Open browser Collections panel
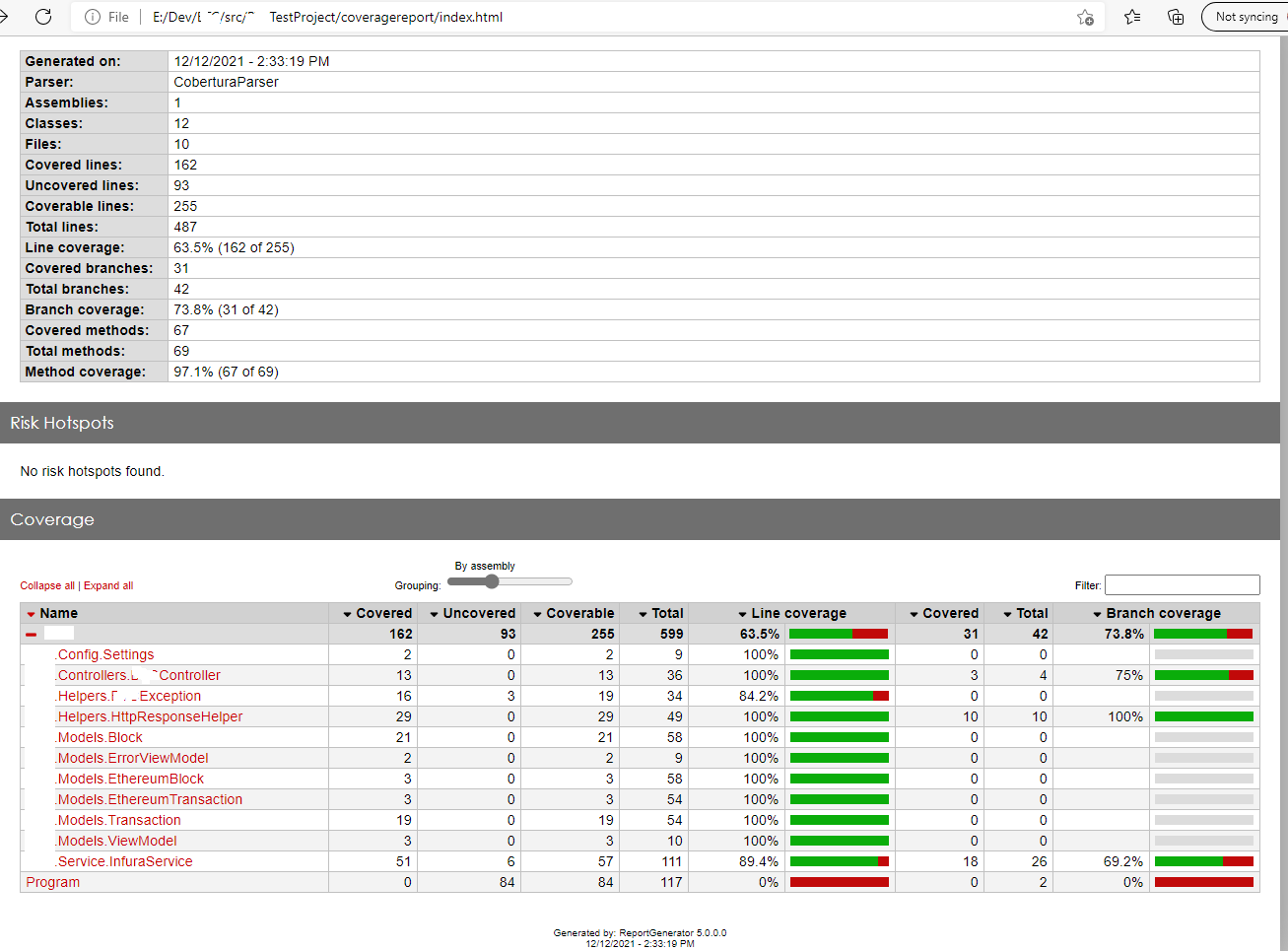 pos(1176,17)
